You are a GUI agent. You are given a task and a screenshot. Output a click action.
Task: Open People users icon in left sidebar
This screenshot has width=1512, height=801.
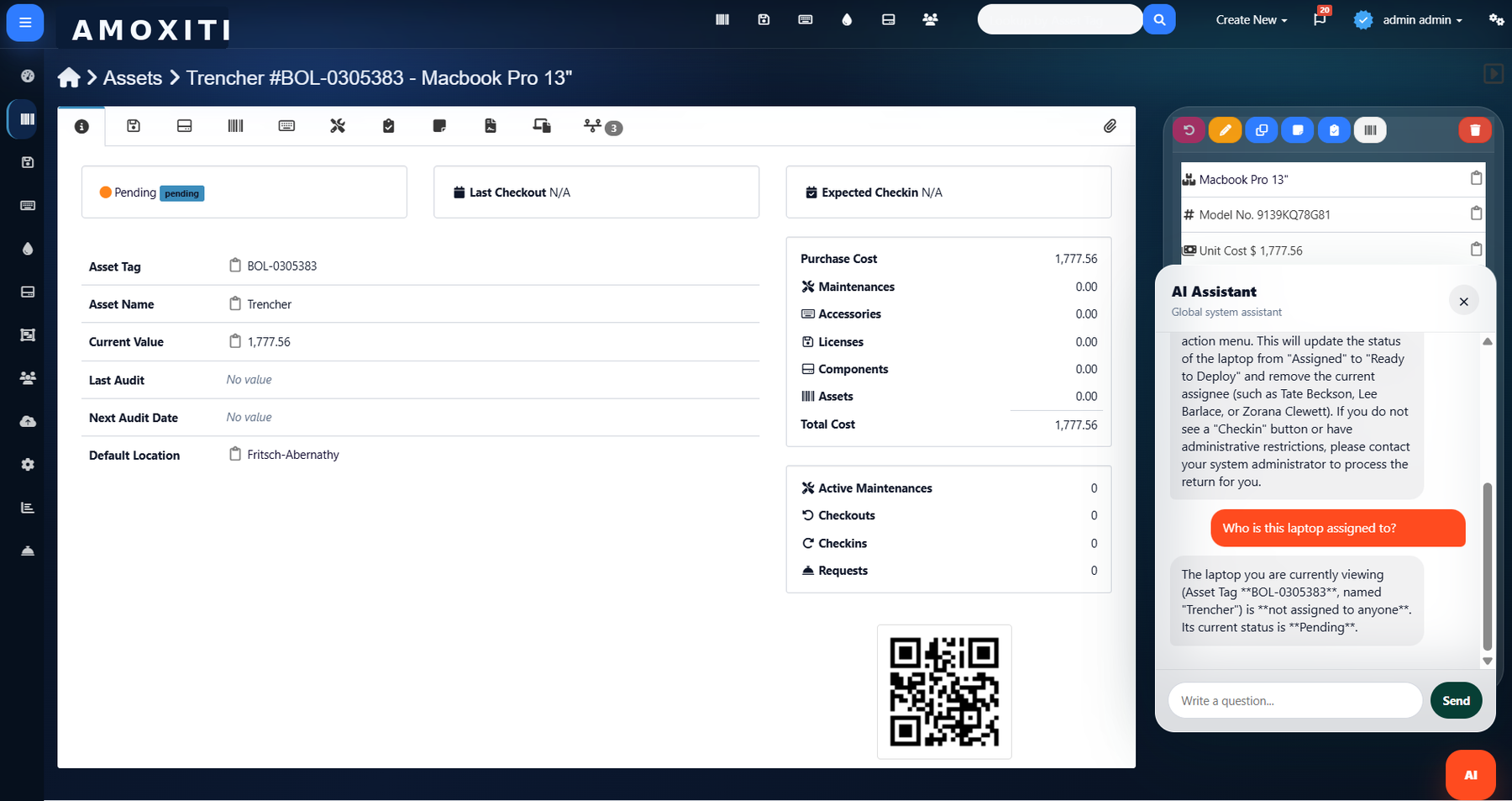tap(28, 378)
